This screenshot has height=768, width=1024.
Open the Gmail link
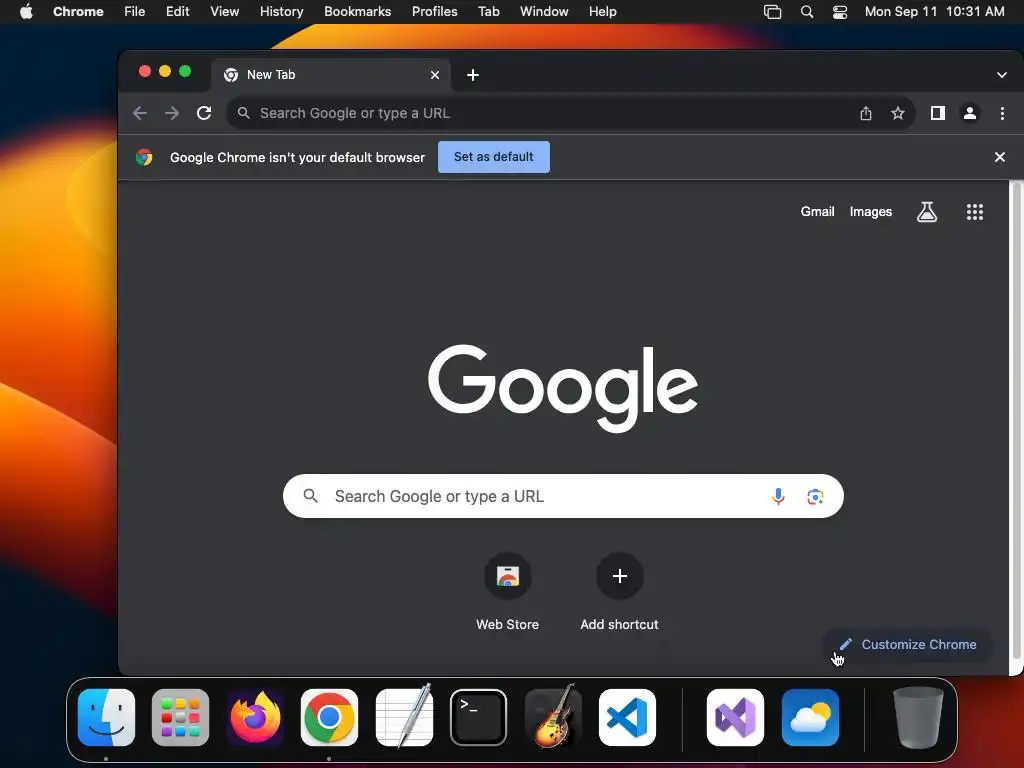click(817, 212)
